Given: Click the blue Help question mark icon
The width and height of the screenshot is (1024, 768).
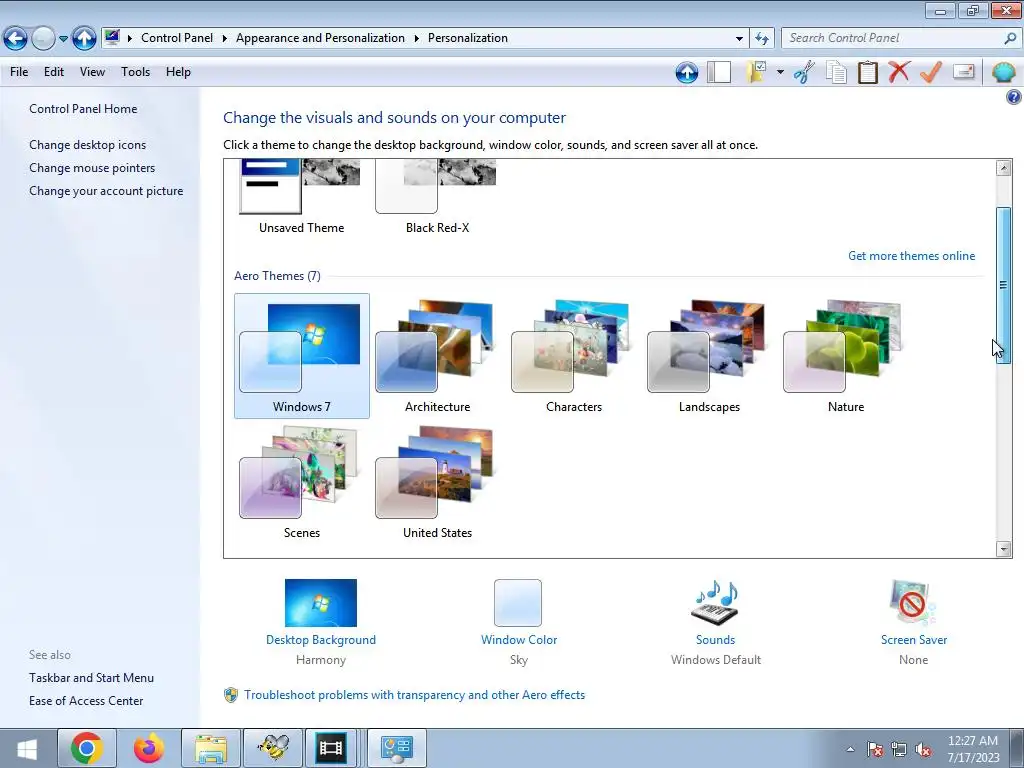Looking at the screenshot, I should click(x=1013, y=97).
